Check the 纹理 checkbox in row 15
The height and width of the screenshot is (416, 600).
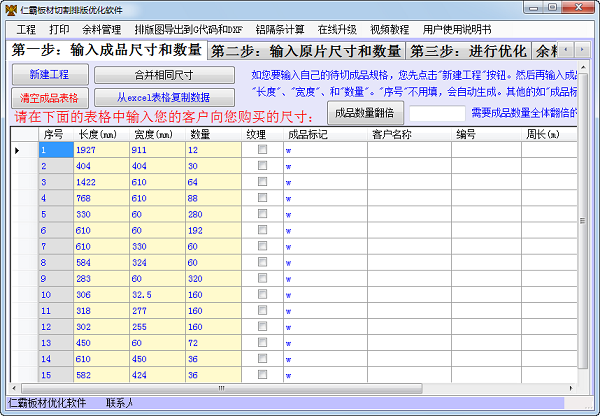pyautogui.click(x=262, y=375)
